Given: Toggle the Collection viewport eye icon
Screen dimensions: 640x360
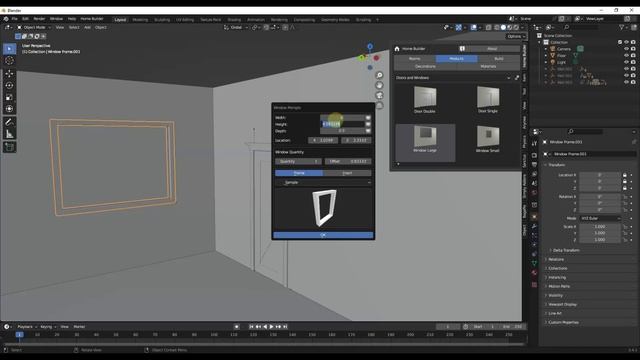Looking at the screenshot, I should pos(626,42).
